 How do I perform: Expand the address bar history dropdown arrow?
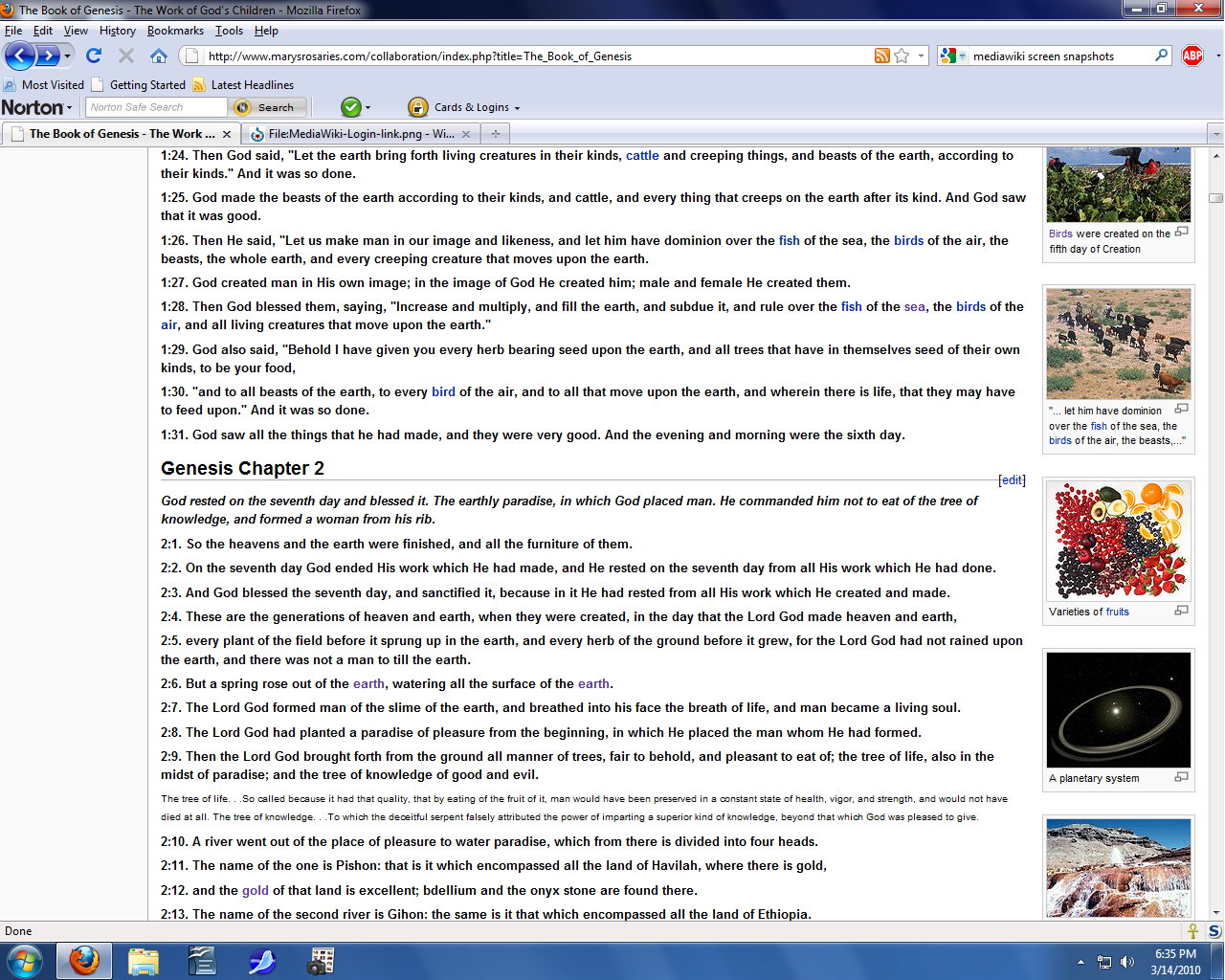click(x=921, y=56)
